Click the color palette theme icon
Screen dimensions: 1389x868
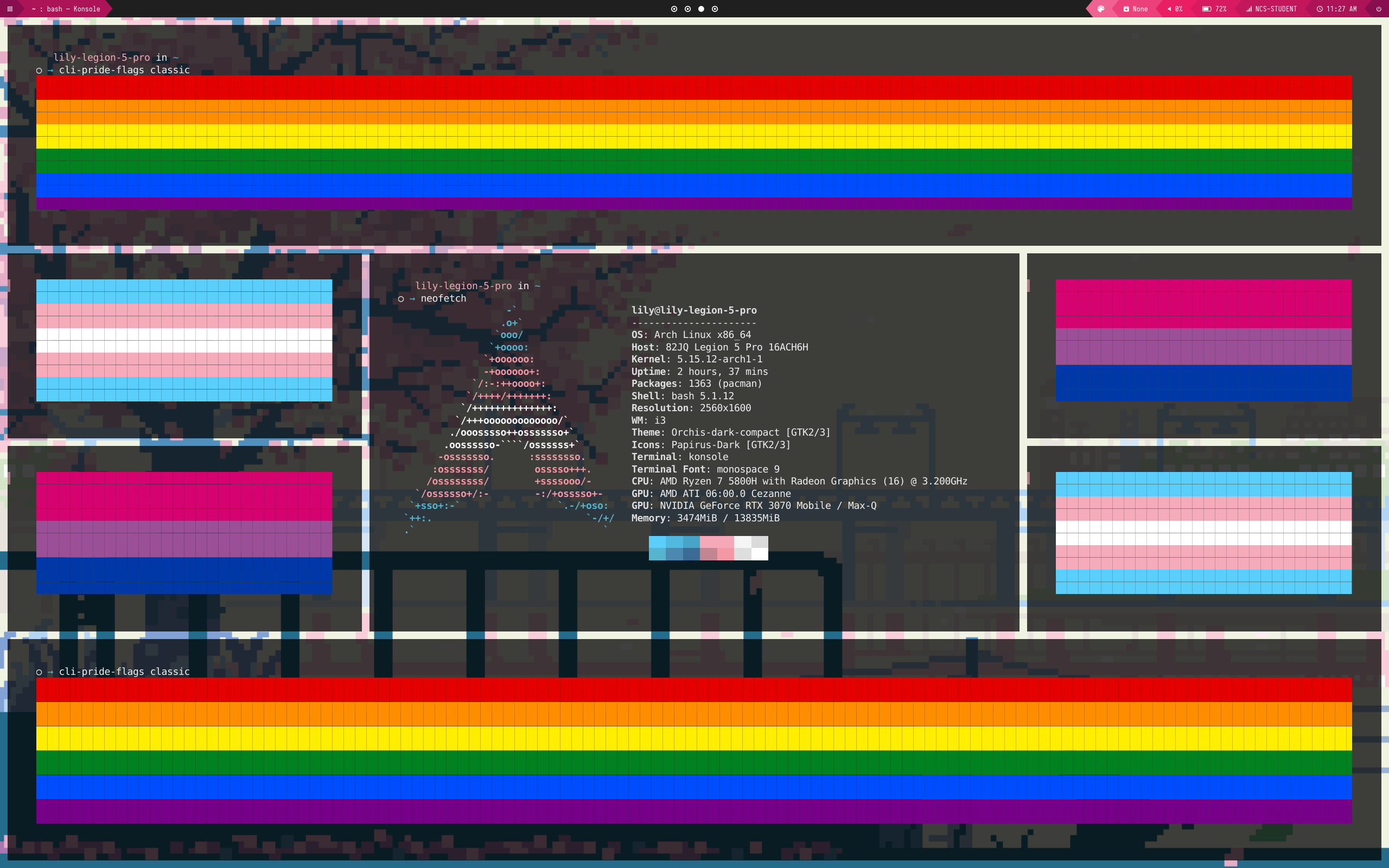point(1100,9)
